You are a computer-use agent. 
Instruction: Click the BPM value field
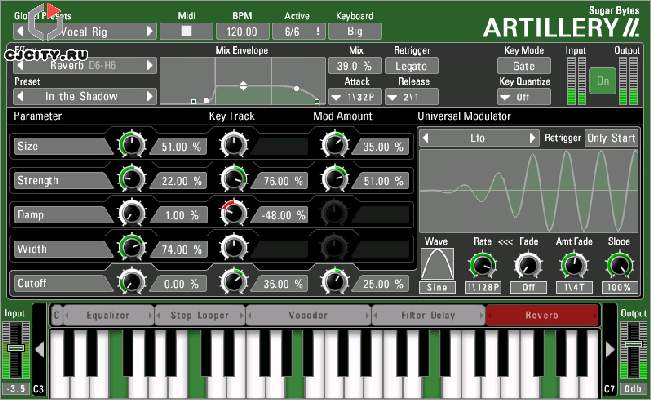(242, 31)
